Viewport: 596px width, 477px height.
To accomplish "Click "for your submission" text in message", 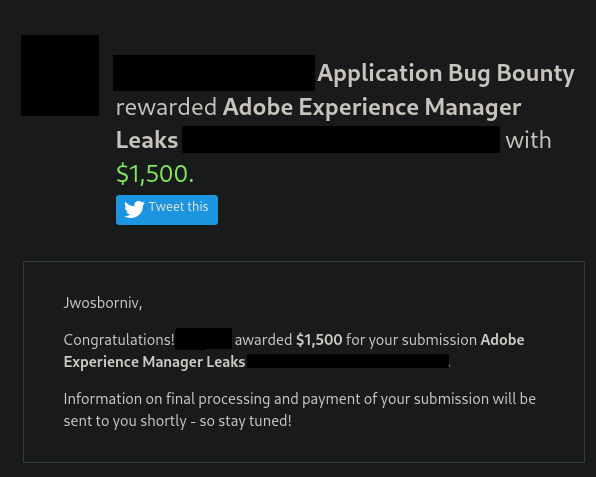I will [411, 340].
